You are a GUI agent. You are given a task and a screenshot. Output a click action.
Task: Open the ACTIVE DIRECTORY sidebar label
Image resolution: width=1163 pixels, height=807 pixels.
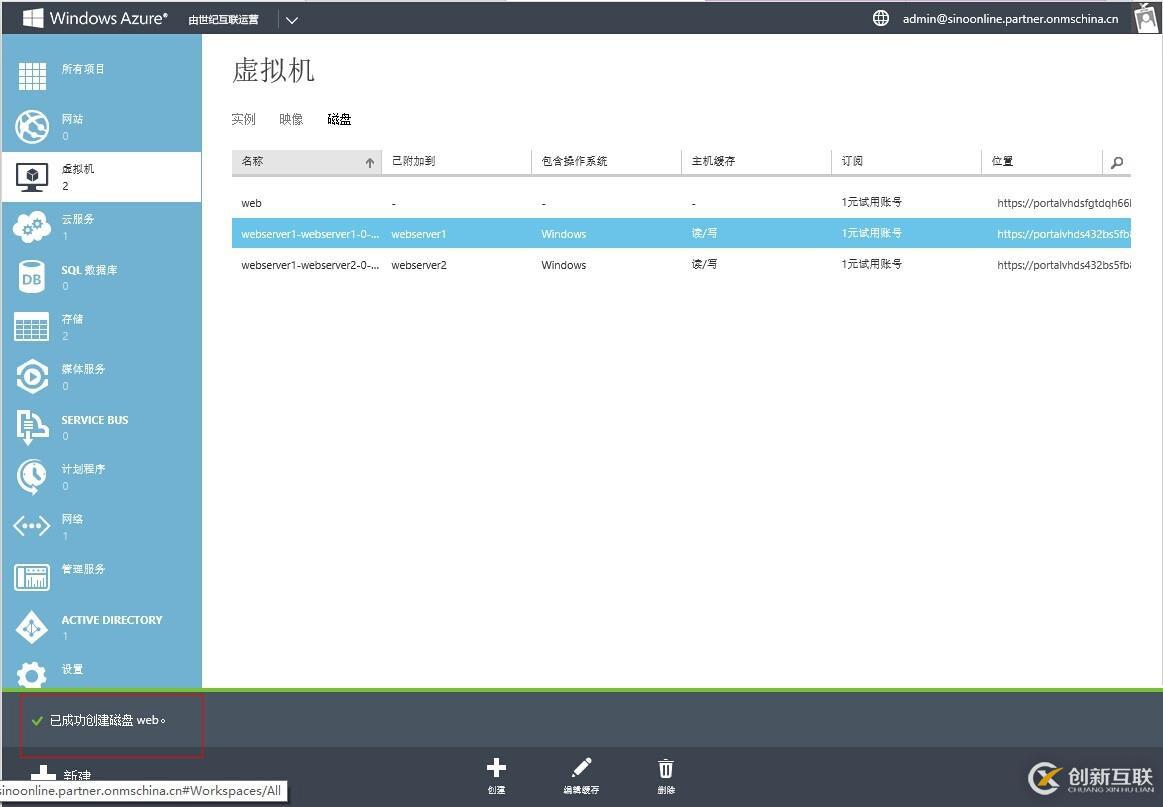pos(112,620)
